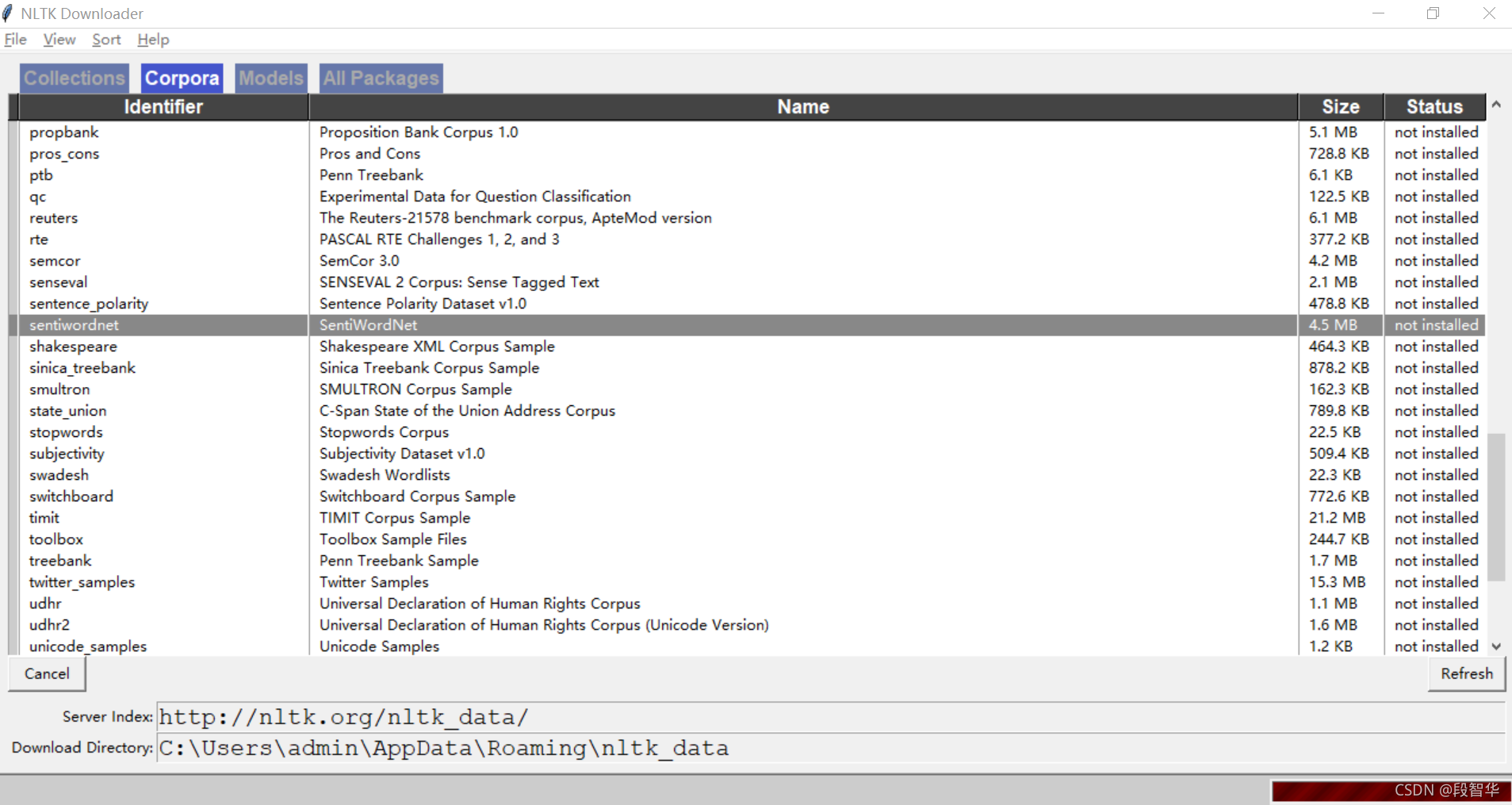Click the '22.5 KB' size cell
The image size is (1512, 805).
coord(1334,432)
